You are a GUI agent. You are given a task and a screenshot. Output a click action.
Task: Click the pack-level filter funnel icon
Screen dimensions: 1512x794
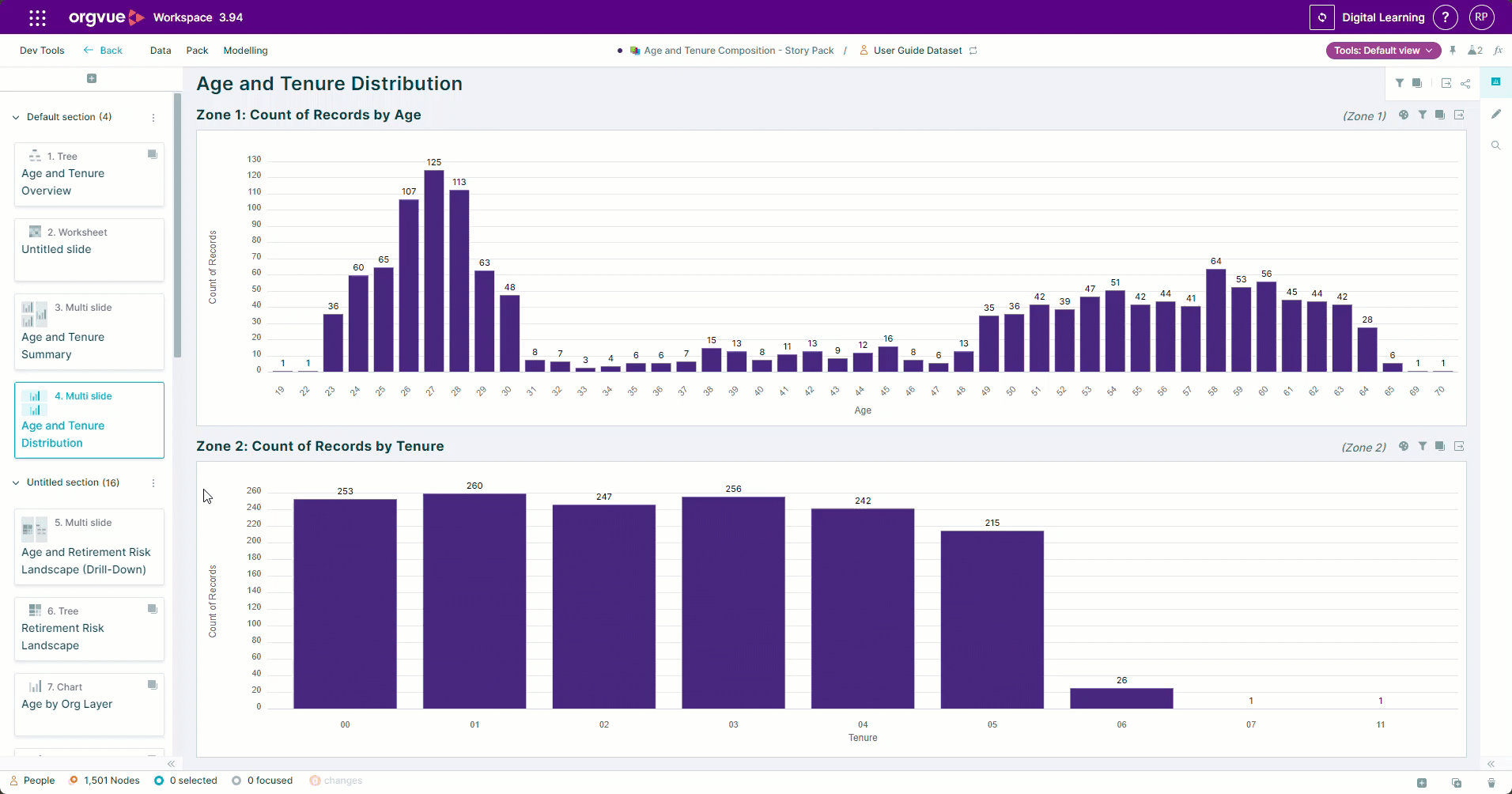tap(1400, 83)
